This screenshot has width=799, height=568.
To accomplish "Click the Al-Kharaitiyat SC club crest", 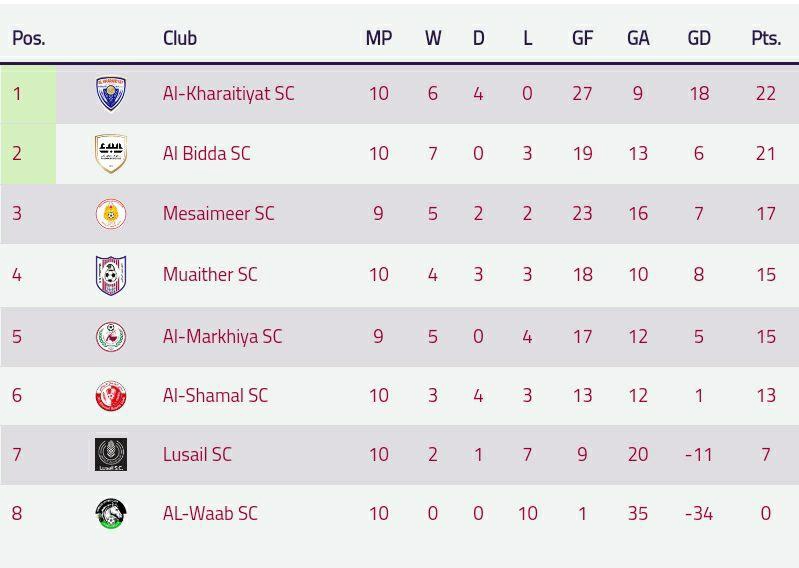I will tap(110, 94).
